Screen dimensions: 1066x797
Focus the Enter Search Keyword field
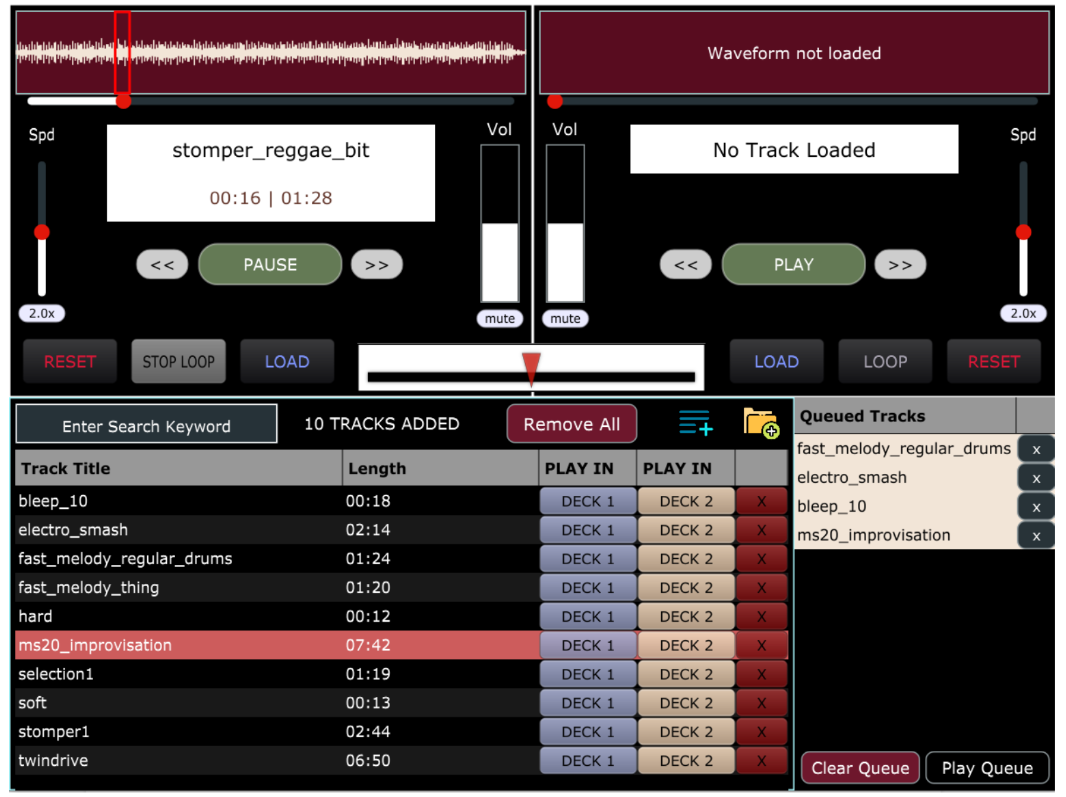(x=146, y=424)
